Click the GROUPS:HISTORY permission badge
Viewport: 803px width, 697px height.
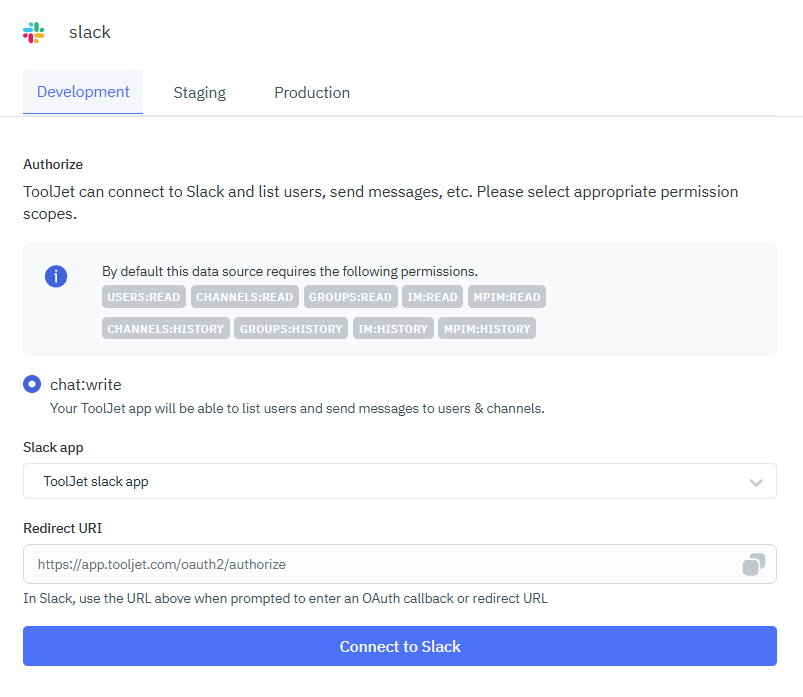(x=290, y=328)
